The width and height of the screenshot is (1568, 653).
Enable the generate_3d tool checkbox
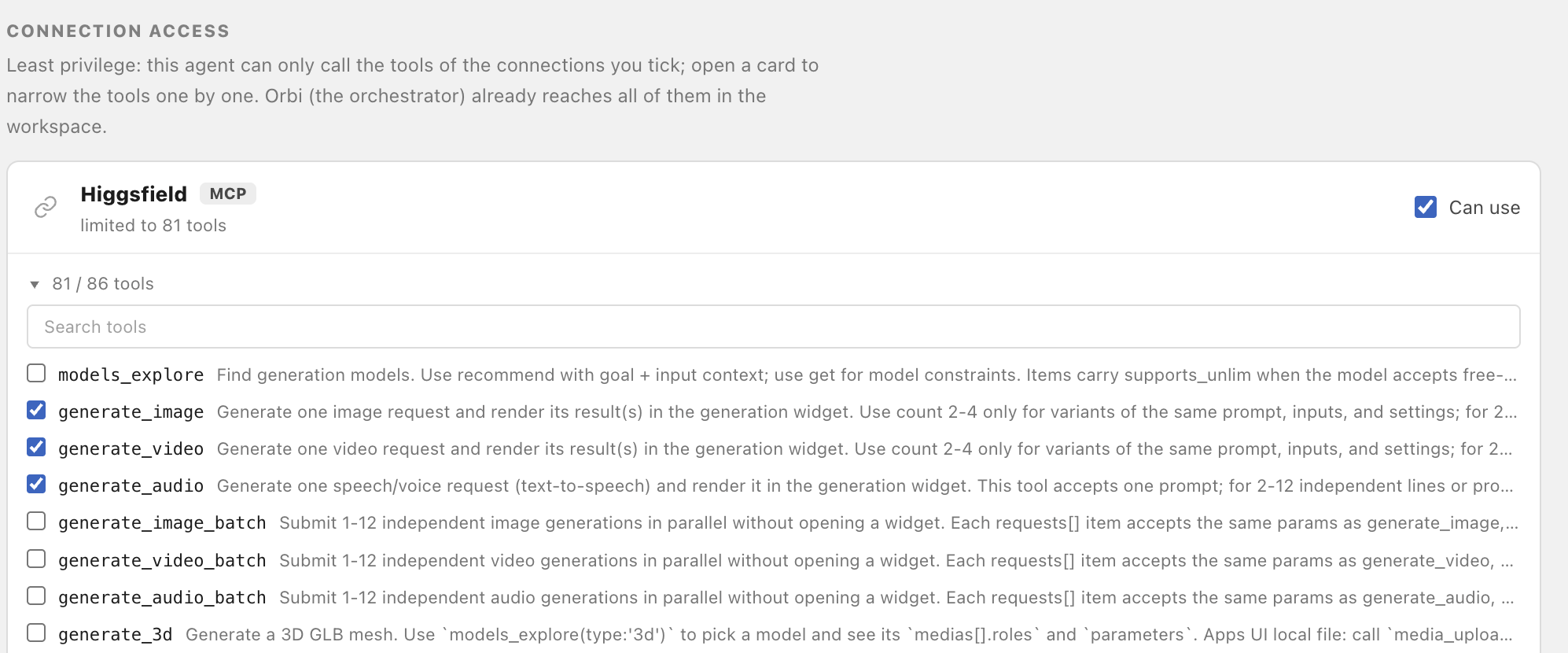pos(36,633)
